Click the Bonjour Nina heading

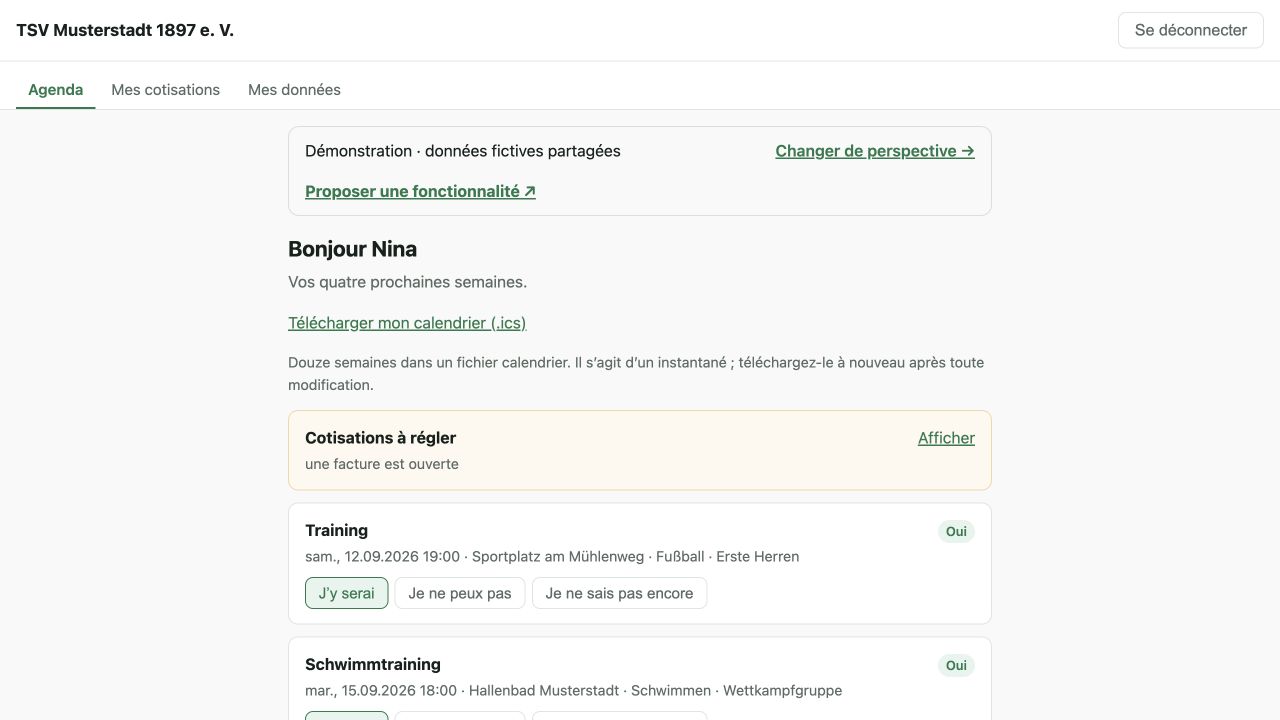click(x=352, y=249)
